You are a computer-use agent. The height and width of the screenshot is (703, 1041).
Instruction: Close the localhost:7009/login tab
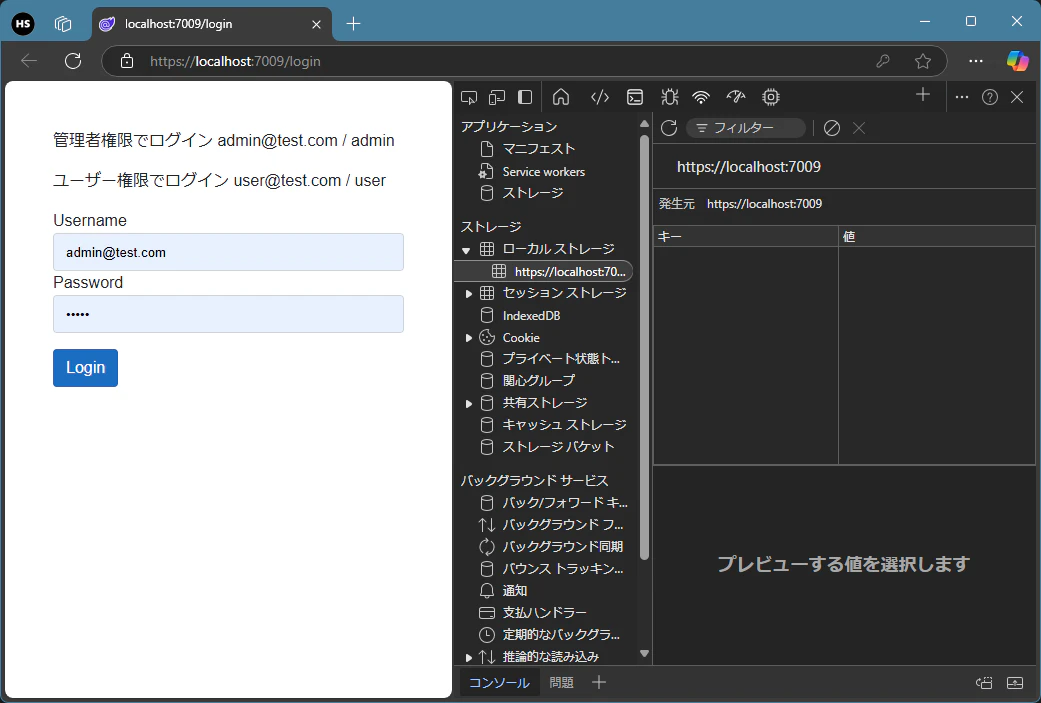point(317,25)
